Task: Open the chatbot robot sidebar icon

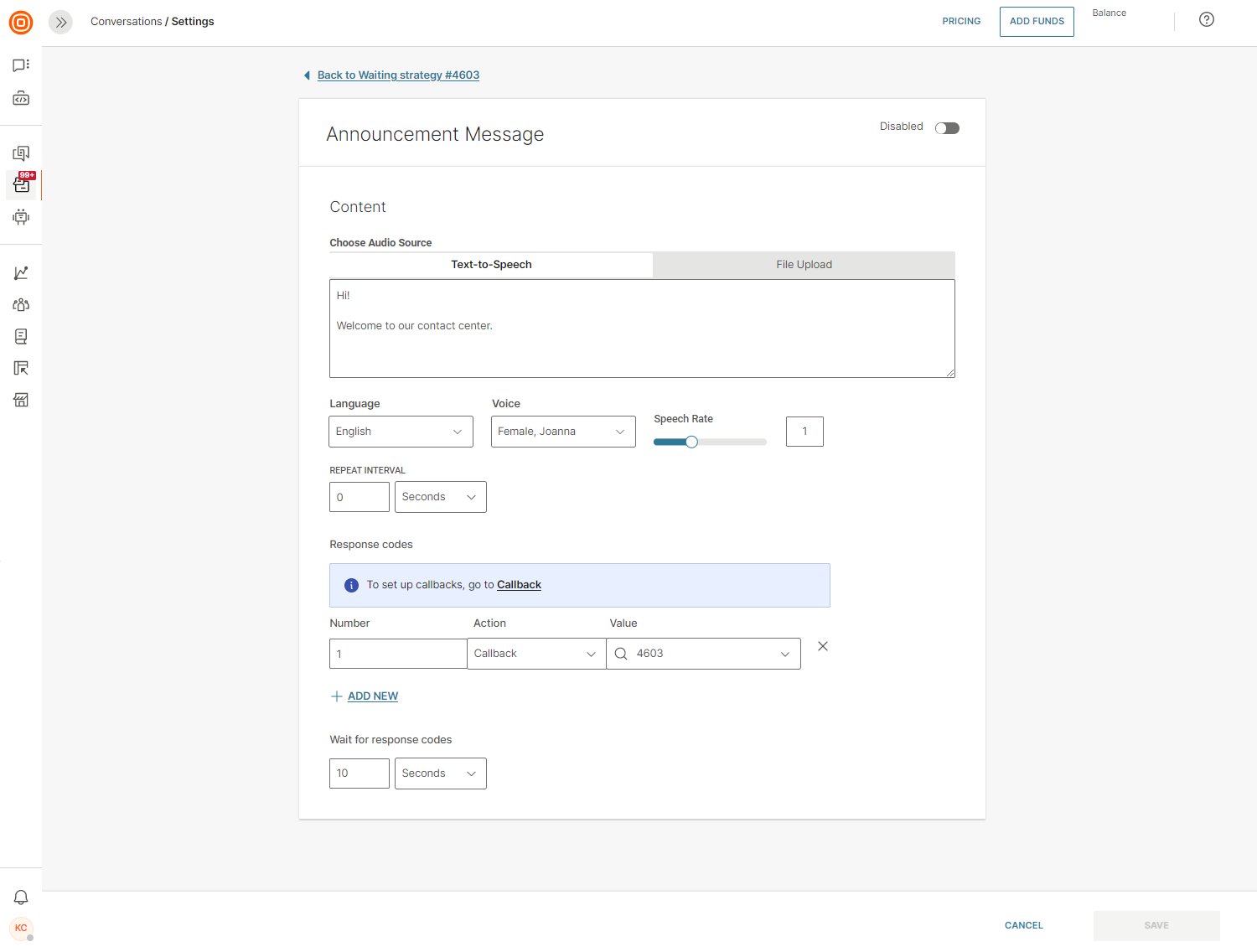Action: pos(21,217)
